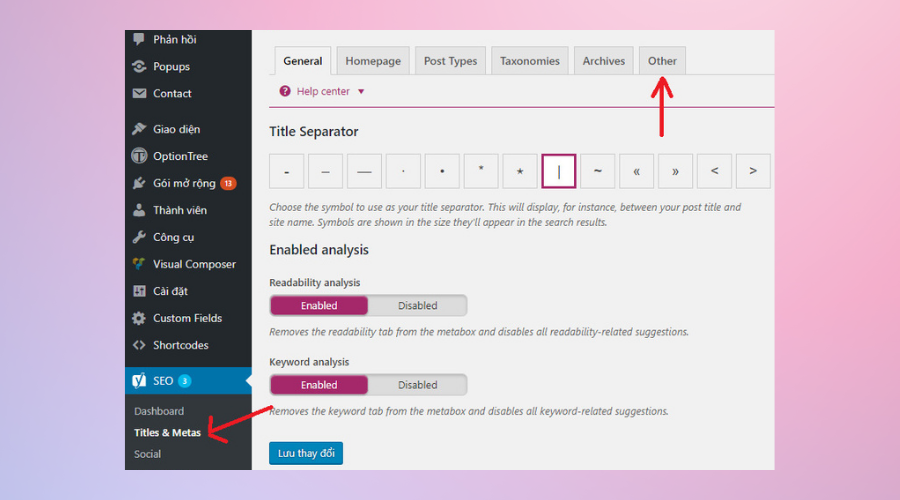The width and height of the screenshot is (900, 500).
Task: Open the Archives tab
Action: (x=603, y=61)
